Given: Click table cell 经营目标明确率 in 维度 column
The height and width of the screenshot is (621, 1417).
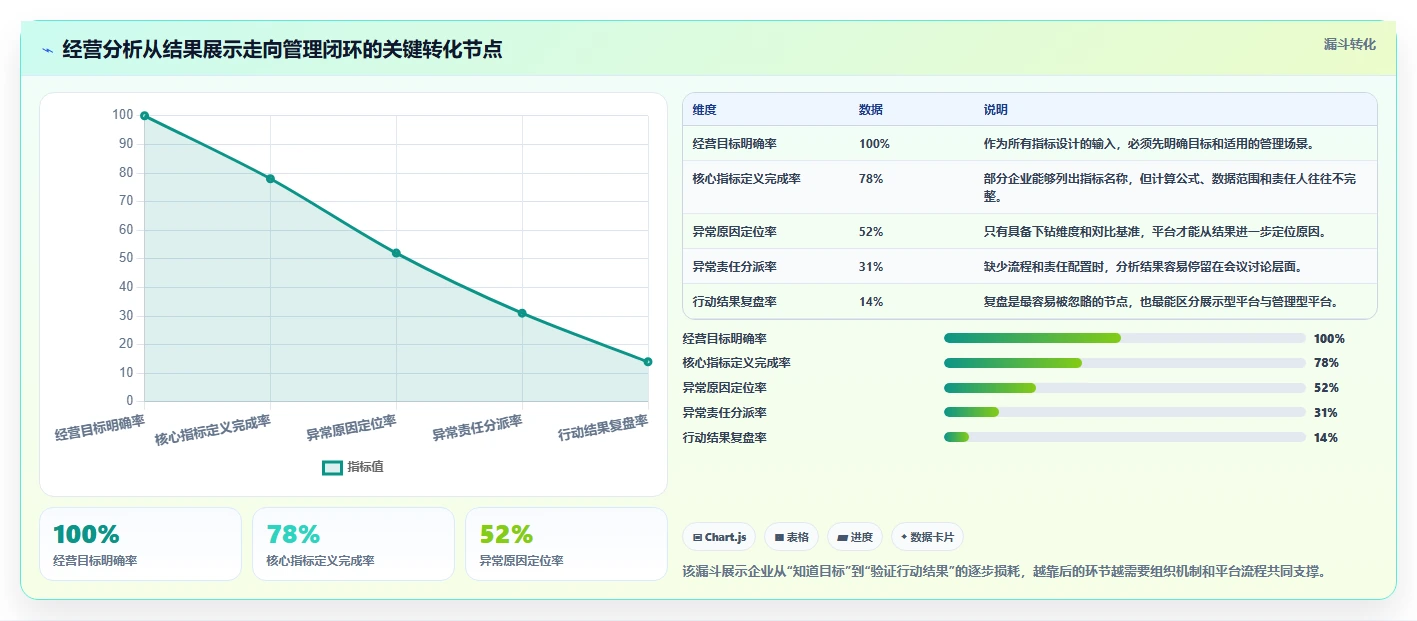Looking at the screenshot, I should (734, 144).
